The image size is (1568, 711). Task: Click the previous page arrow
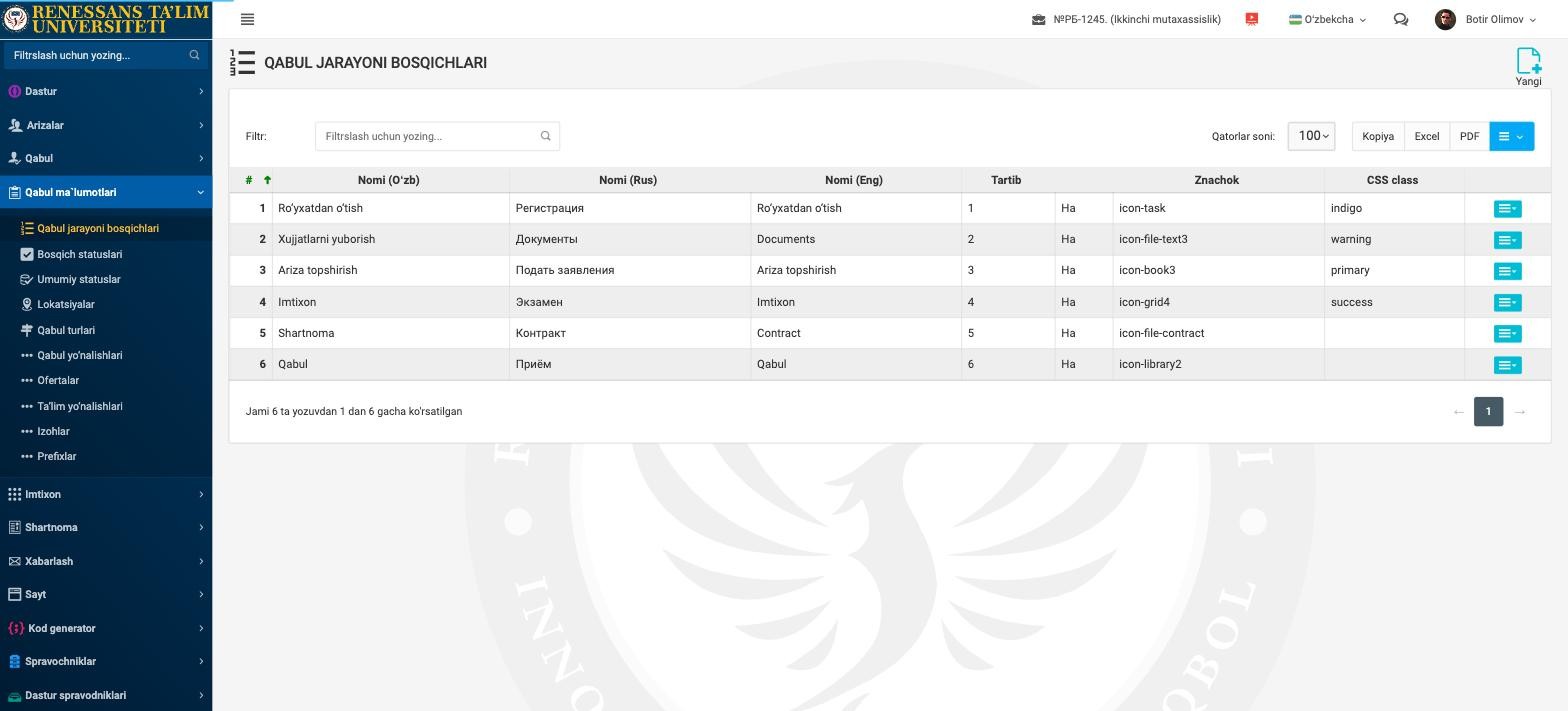[x=1458, y=411]
